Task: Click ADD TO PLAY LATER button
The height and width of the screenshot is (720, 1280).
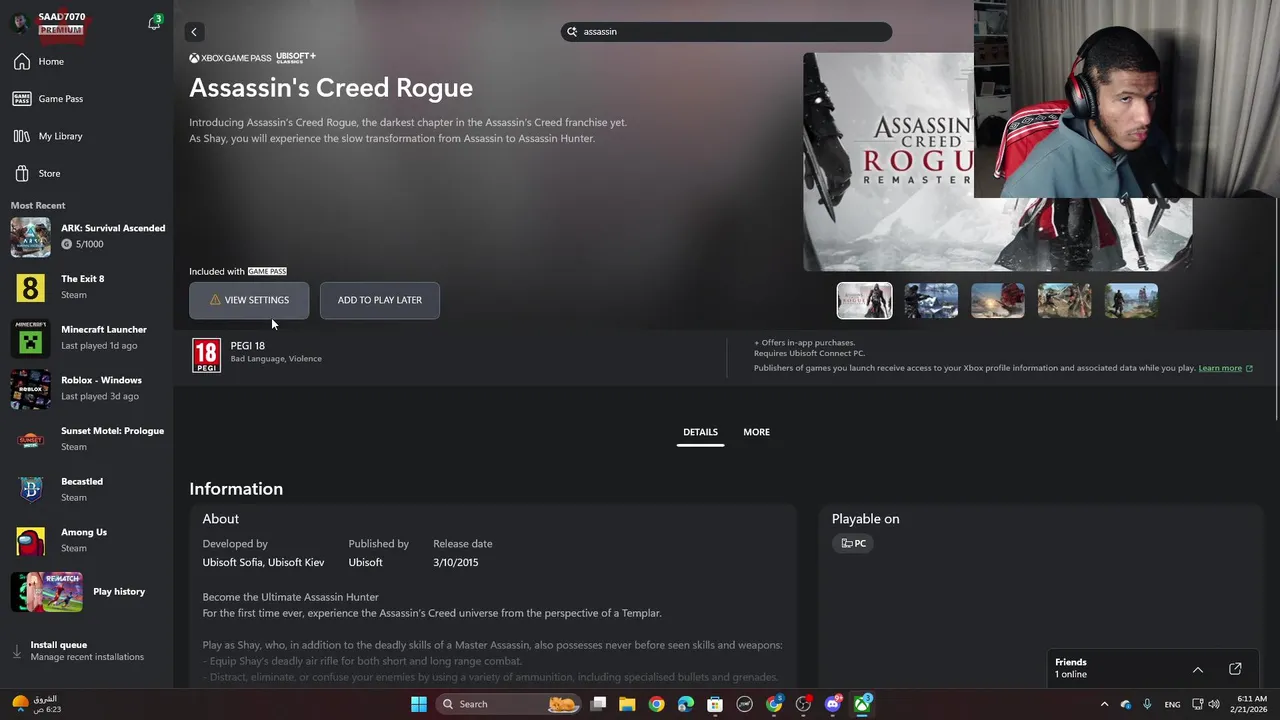Action: click(380, 300)
